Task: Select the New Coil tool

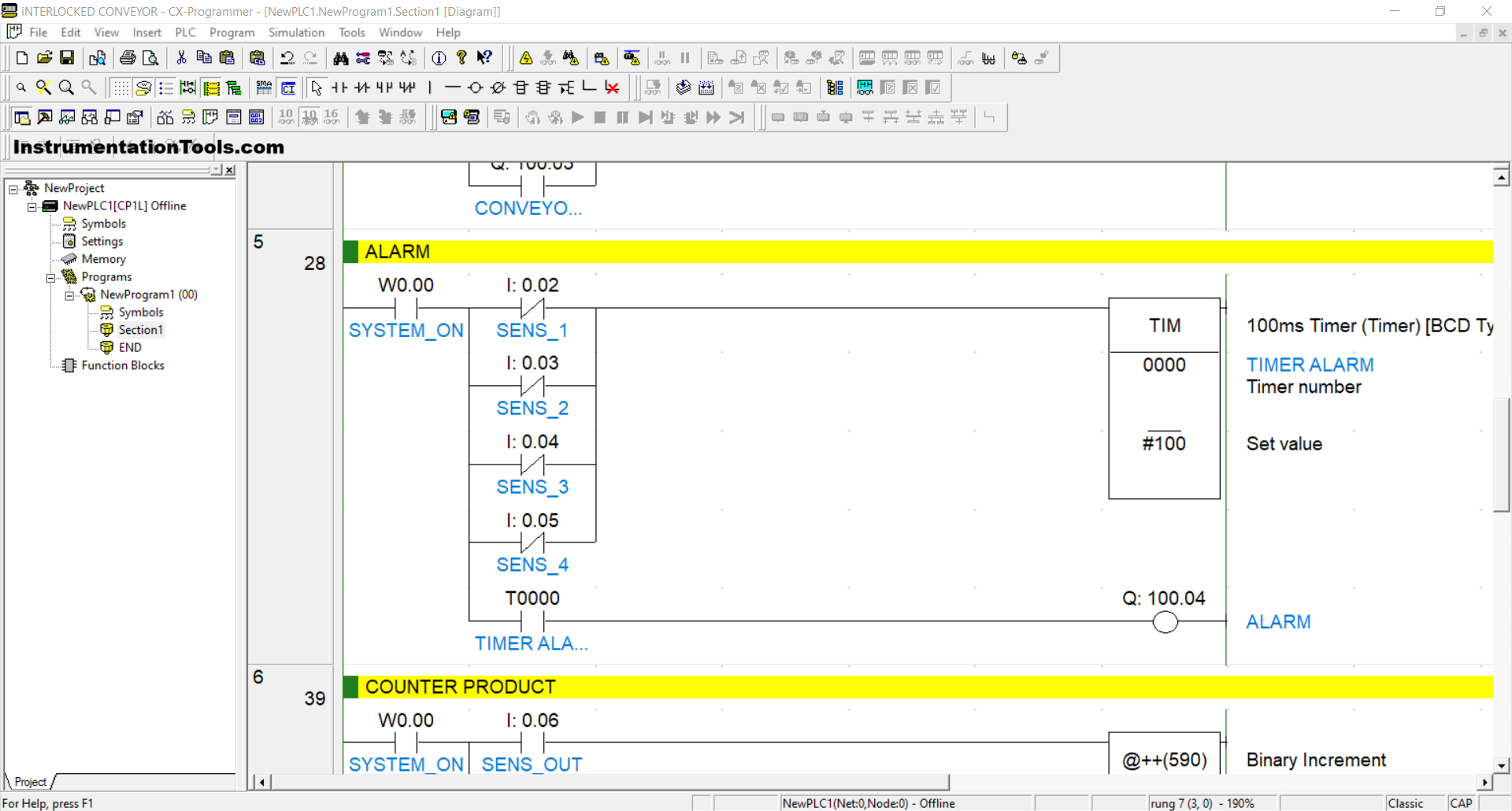Action: pyautogui.click(x=475, y=87)
